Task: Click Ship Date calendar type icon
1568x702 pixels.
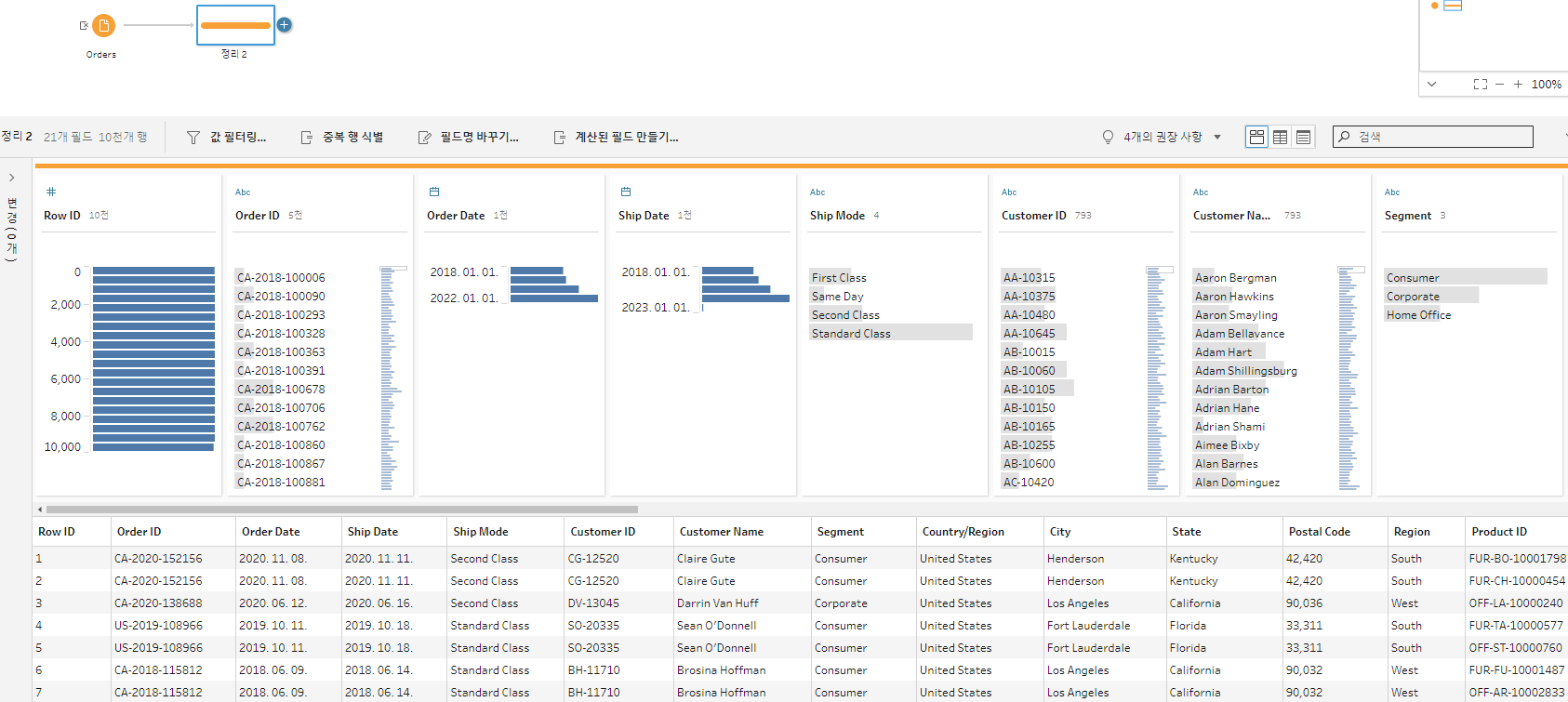Action: coord(626,192)
